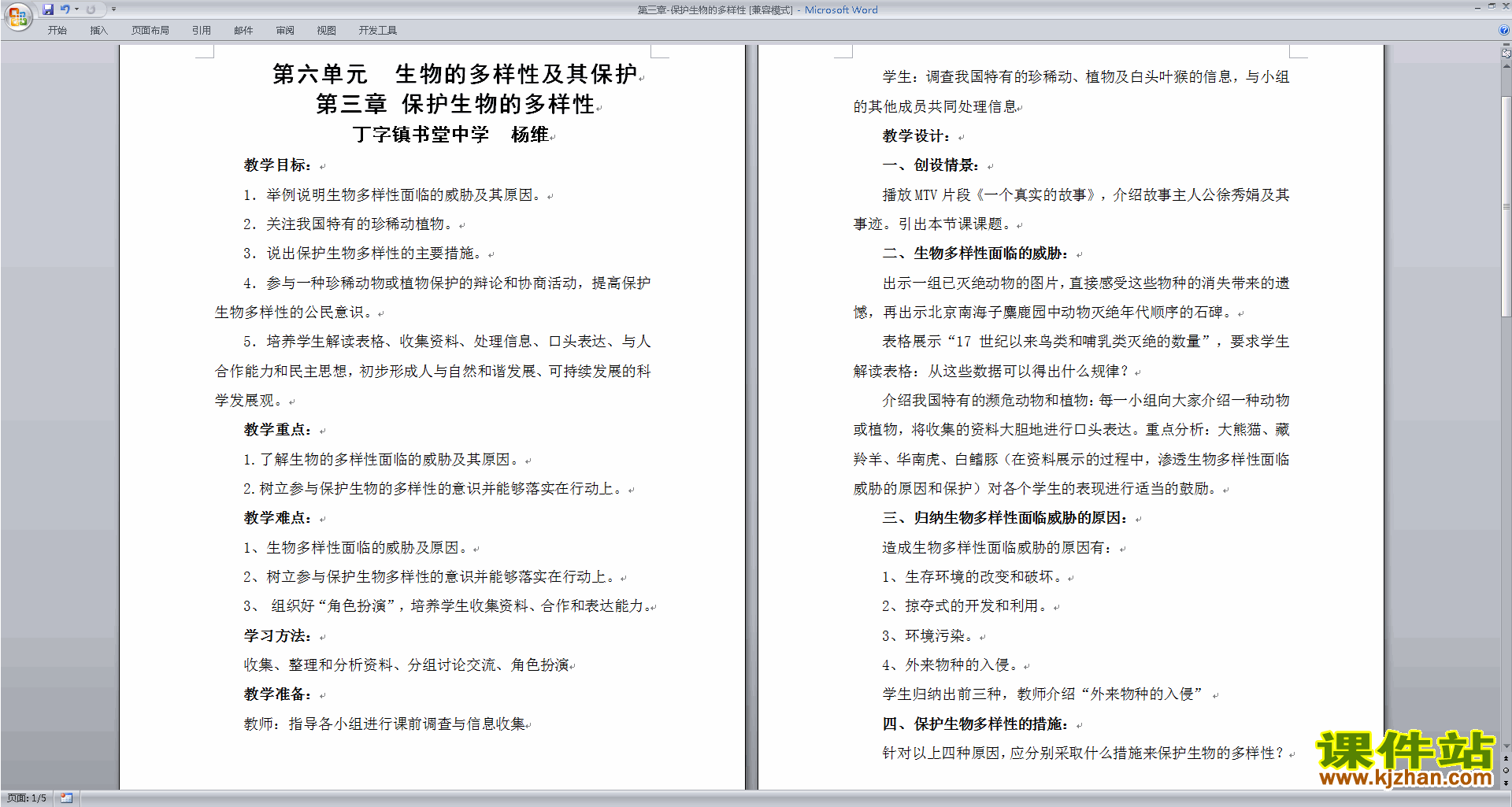Click the heading 三、归纳生物多样性面临威胁的原因：
The image size is (1512, 807).
(x=1006, y=518)
